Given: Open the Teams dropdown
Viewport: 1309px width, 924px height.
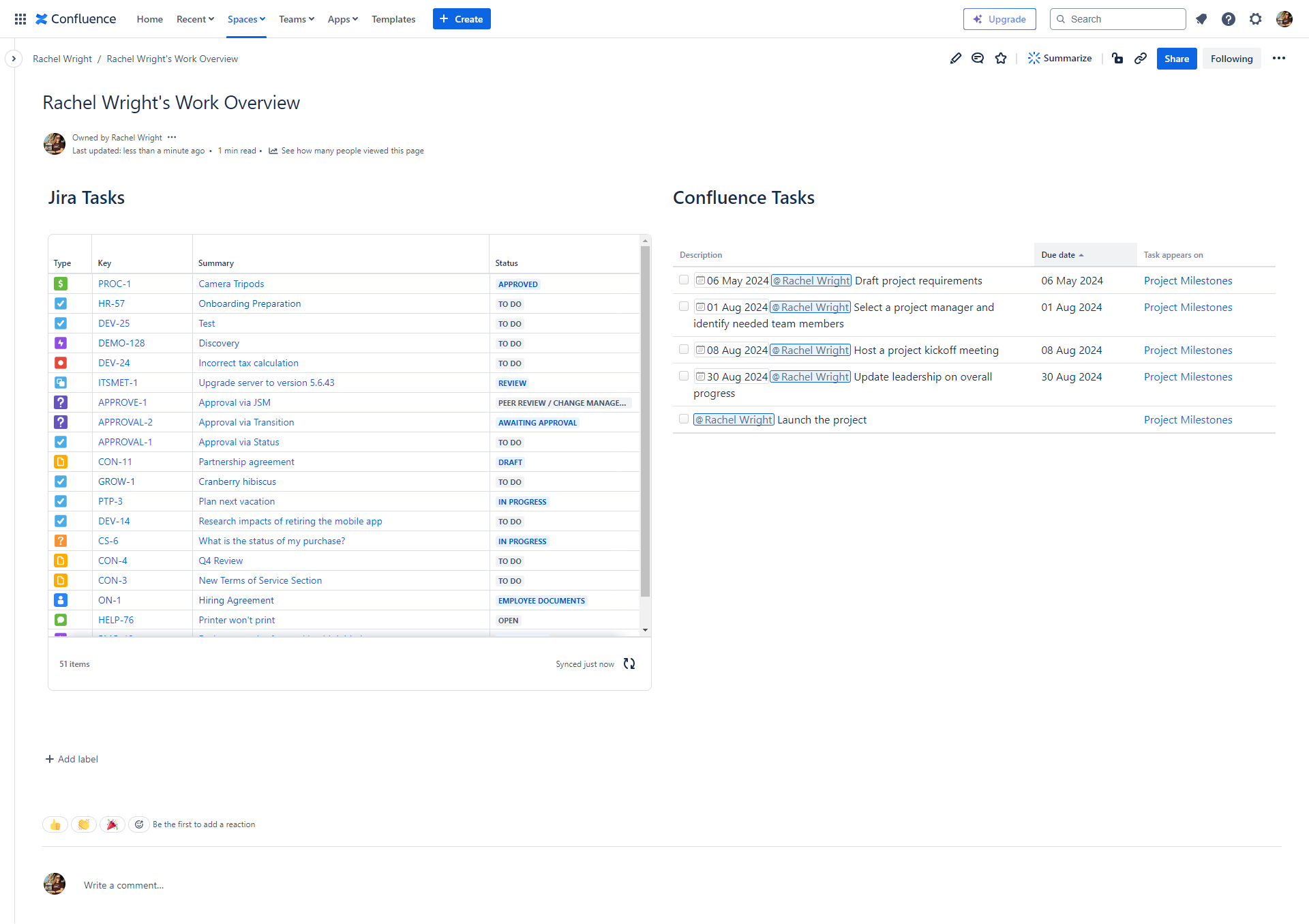Looking at the screenshot, I should coord(296,19).
